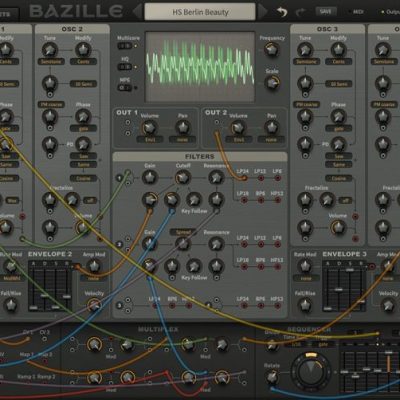Click the Filter 2 LP24 output jack

click(244, 245)
